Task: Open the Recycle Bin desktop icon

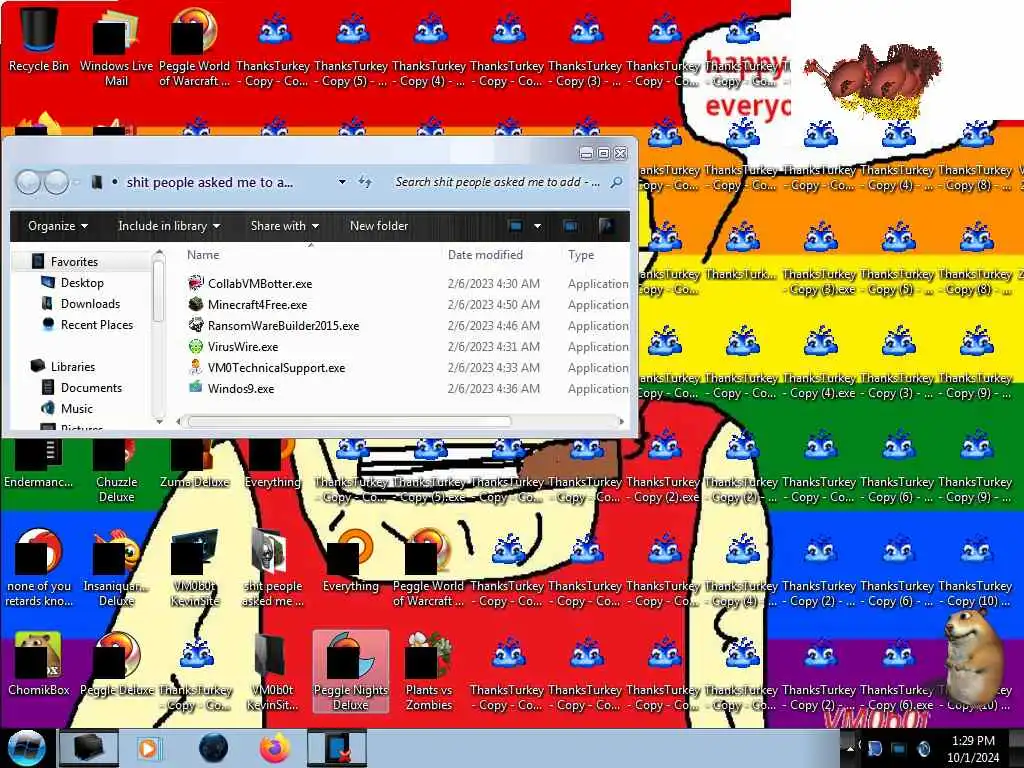Action: pos(39,39)
